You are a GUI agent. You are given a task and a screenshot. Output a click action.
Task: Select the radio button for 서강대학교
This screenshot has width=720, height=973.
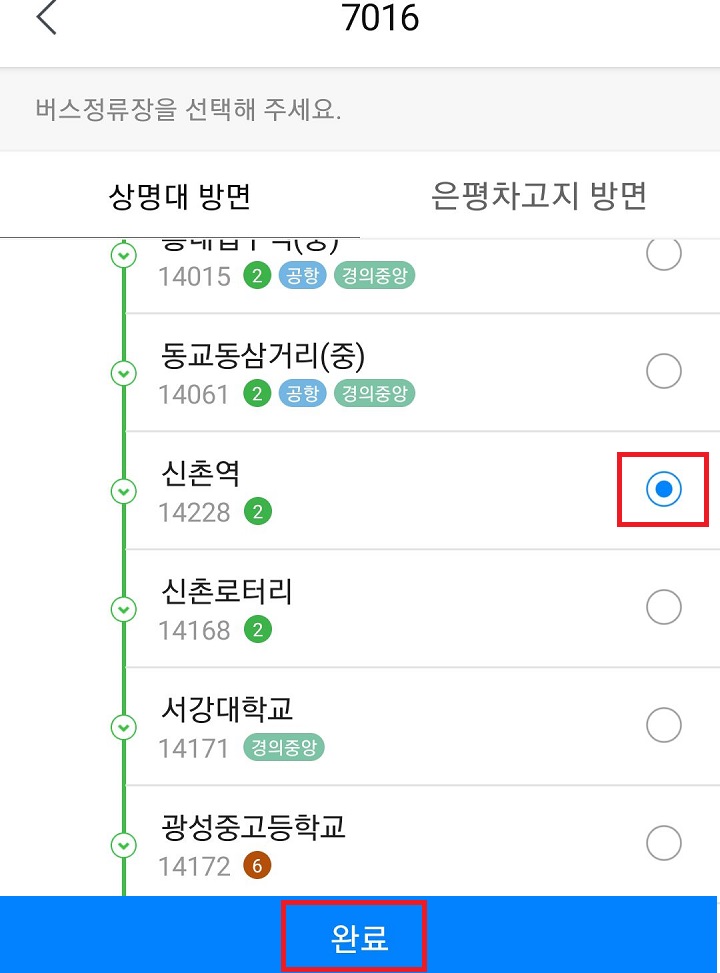pyautogui.click(x=663, y=725)
